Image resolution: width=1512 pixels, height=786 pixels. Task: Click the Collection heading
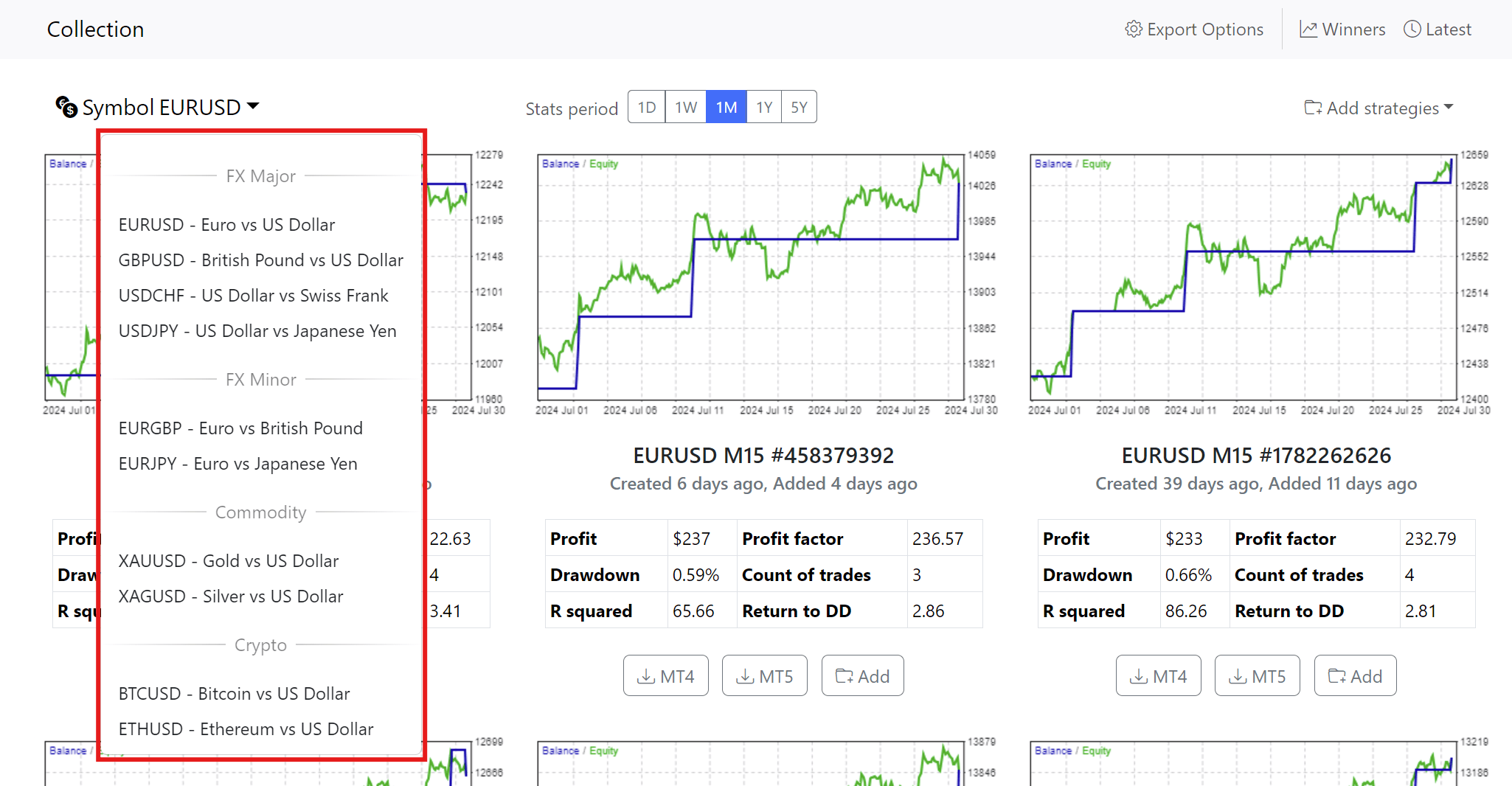pos(95,29)
